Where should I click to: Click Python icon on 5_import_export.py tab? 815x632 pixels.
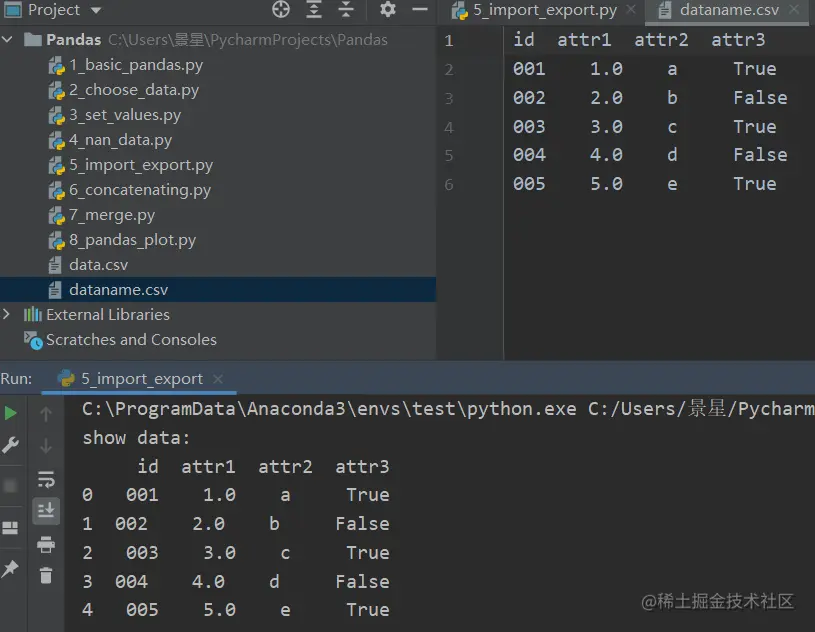459,10
